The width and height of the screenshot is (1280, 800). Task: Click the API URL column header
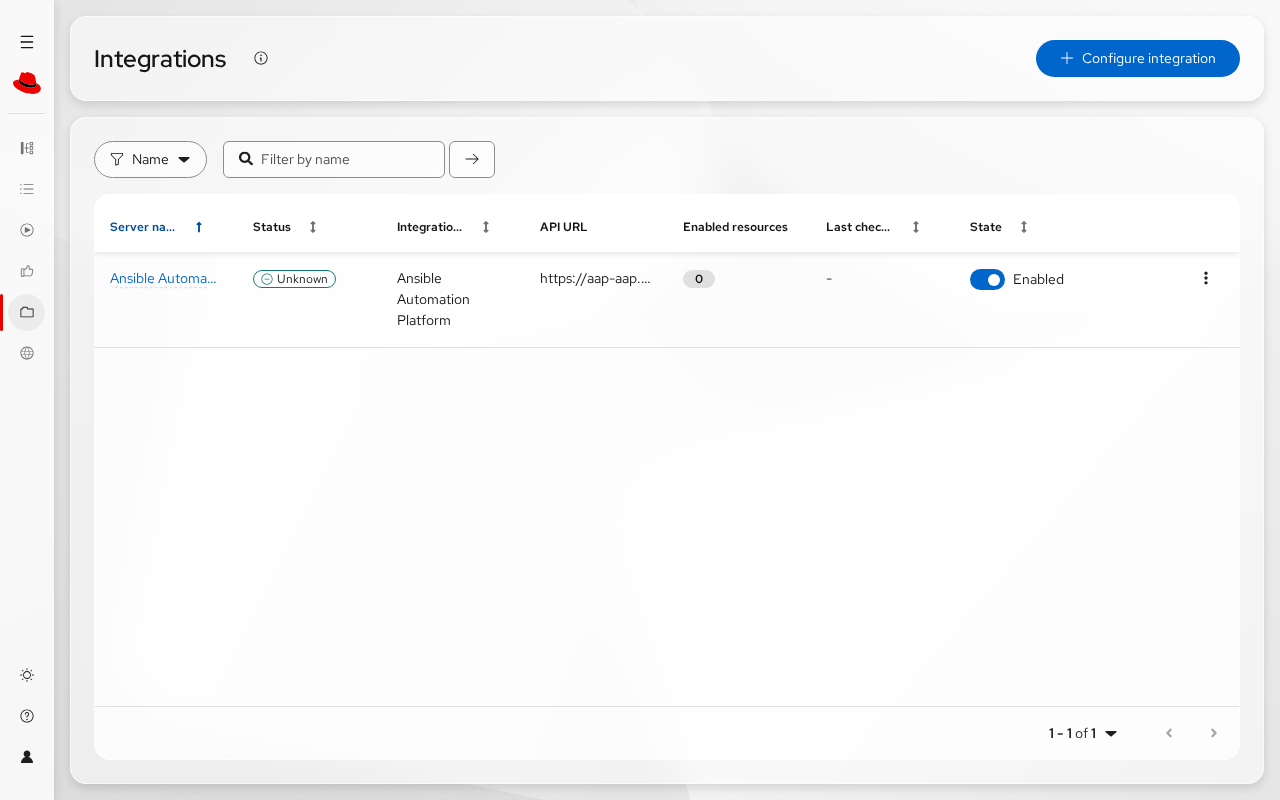click(x=563, y=227)
